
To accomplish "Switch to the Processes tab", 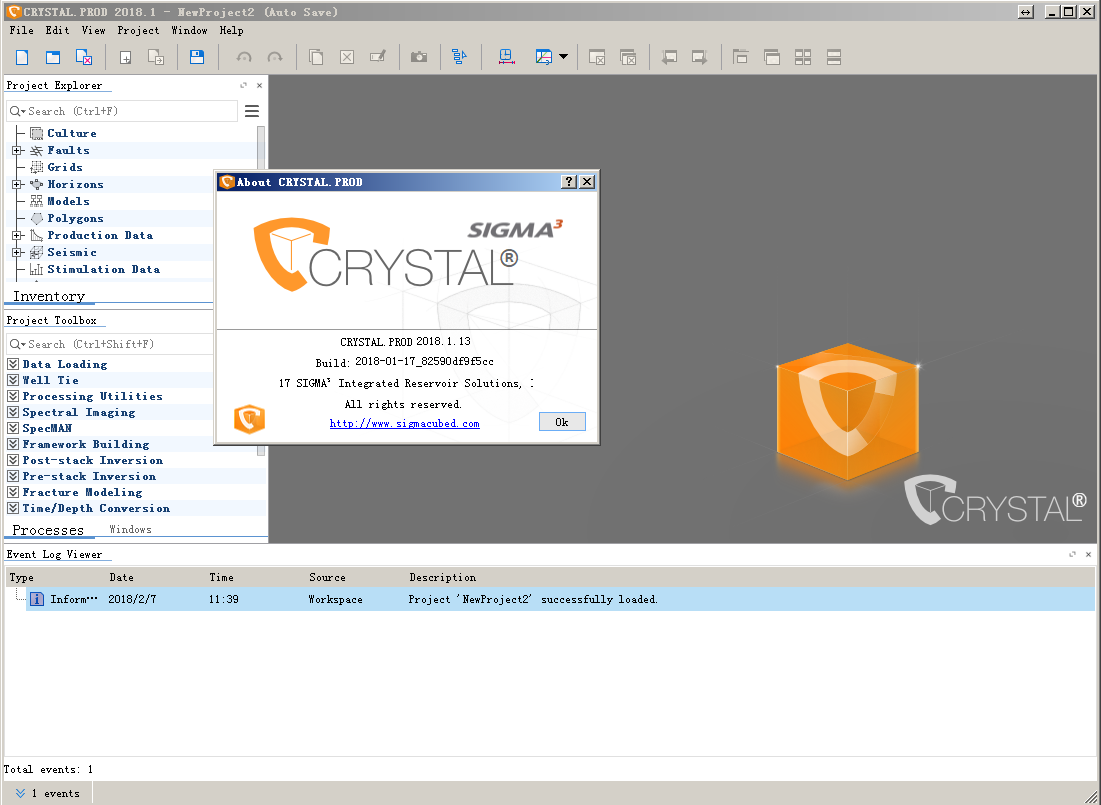I will (48, 530).
